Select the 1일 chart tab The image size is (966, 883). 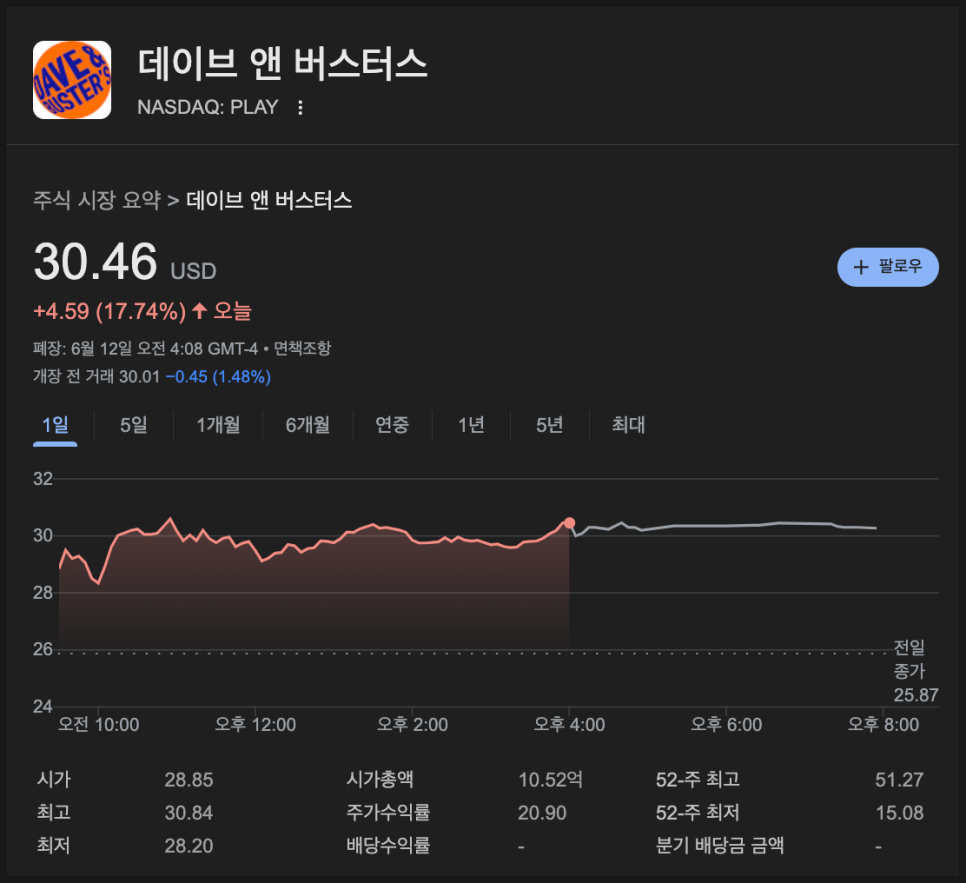pyautogui.click(x=55, y=425)
